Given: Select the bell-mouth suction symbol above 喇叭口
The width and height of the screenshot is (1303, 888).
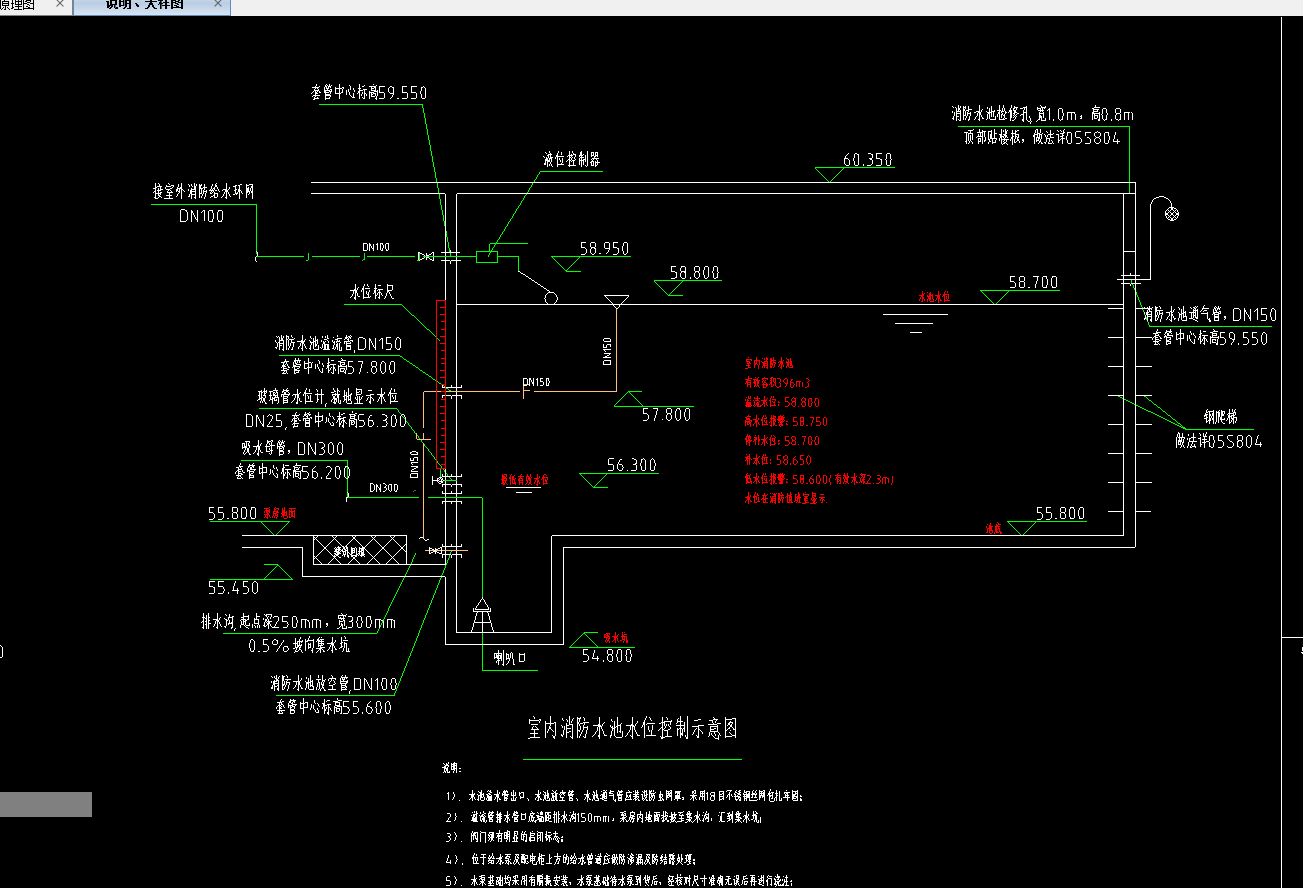Looking at the screenshot, I should [481, 615].
